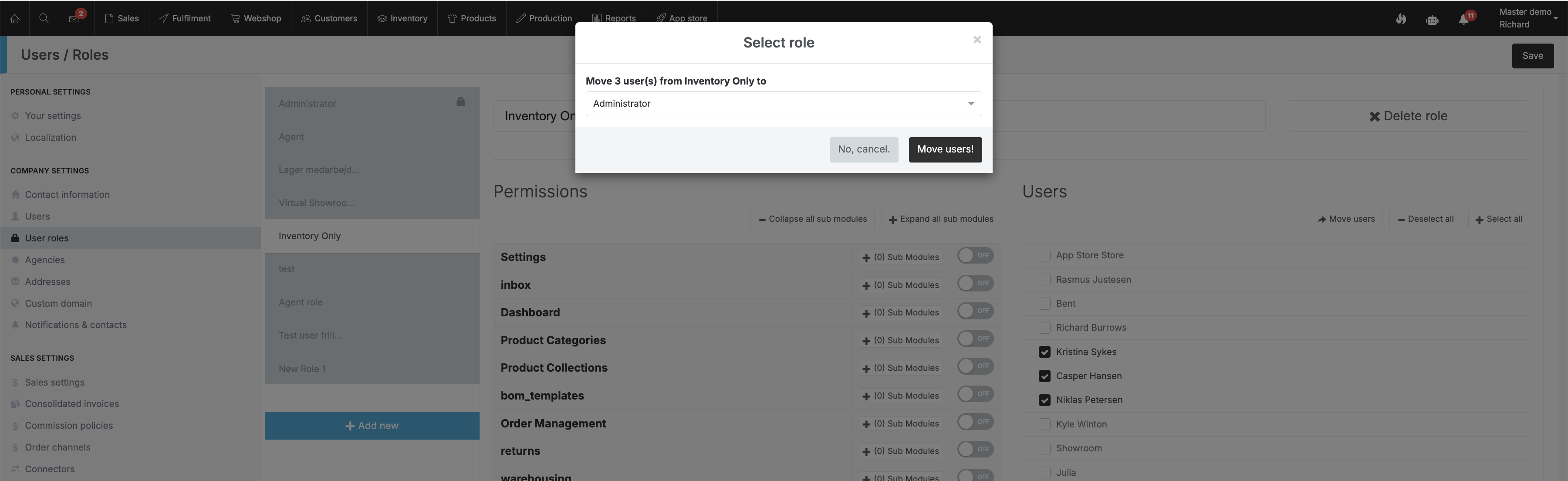Open the search magnifier icon
The height and width of the screenshot is (481, 1568).
44,18
